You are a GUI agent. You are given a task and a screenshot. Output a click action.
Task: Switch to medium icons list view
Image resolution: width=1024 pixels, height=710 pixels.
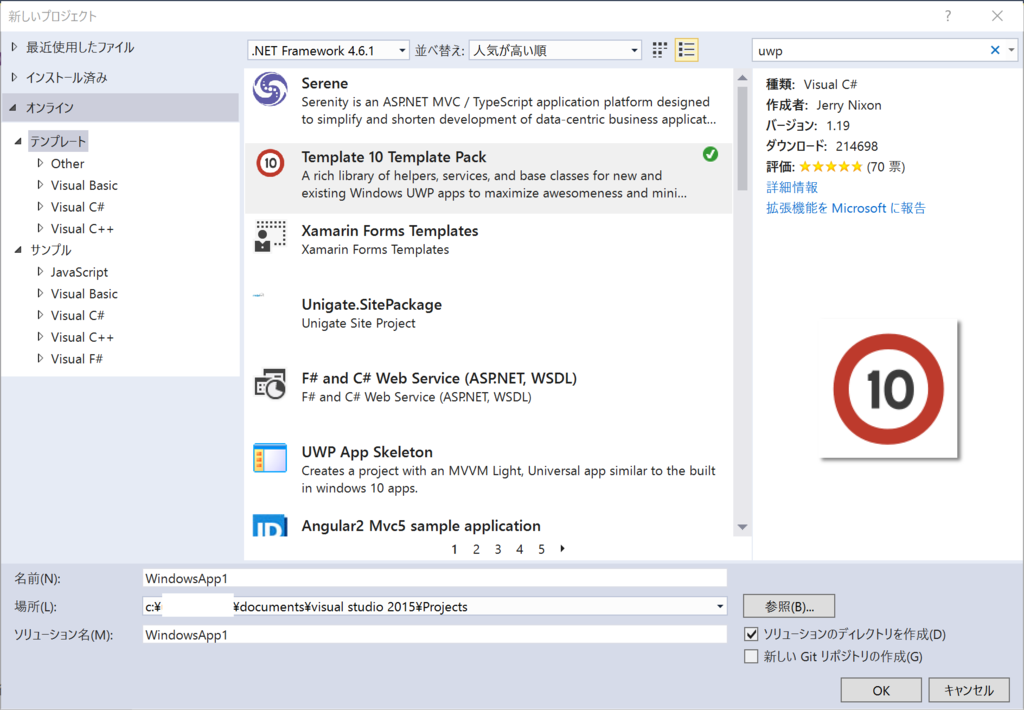click(686, 50)
